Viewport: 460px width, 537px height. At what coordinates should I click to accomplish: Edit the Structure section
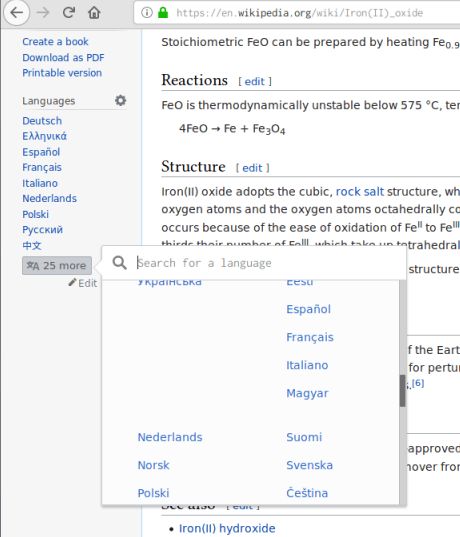(252, 168)
